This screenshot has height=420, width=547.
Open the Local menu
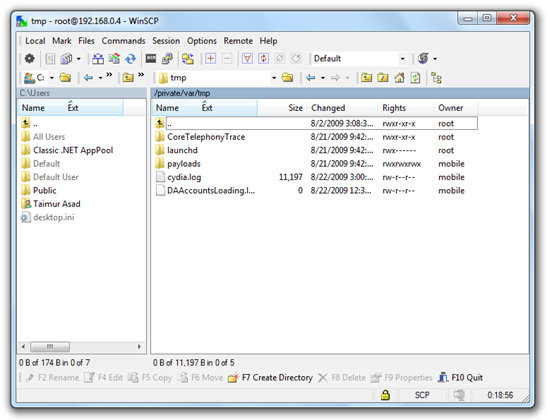[35, 41]
